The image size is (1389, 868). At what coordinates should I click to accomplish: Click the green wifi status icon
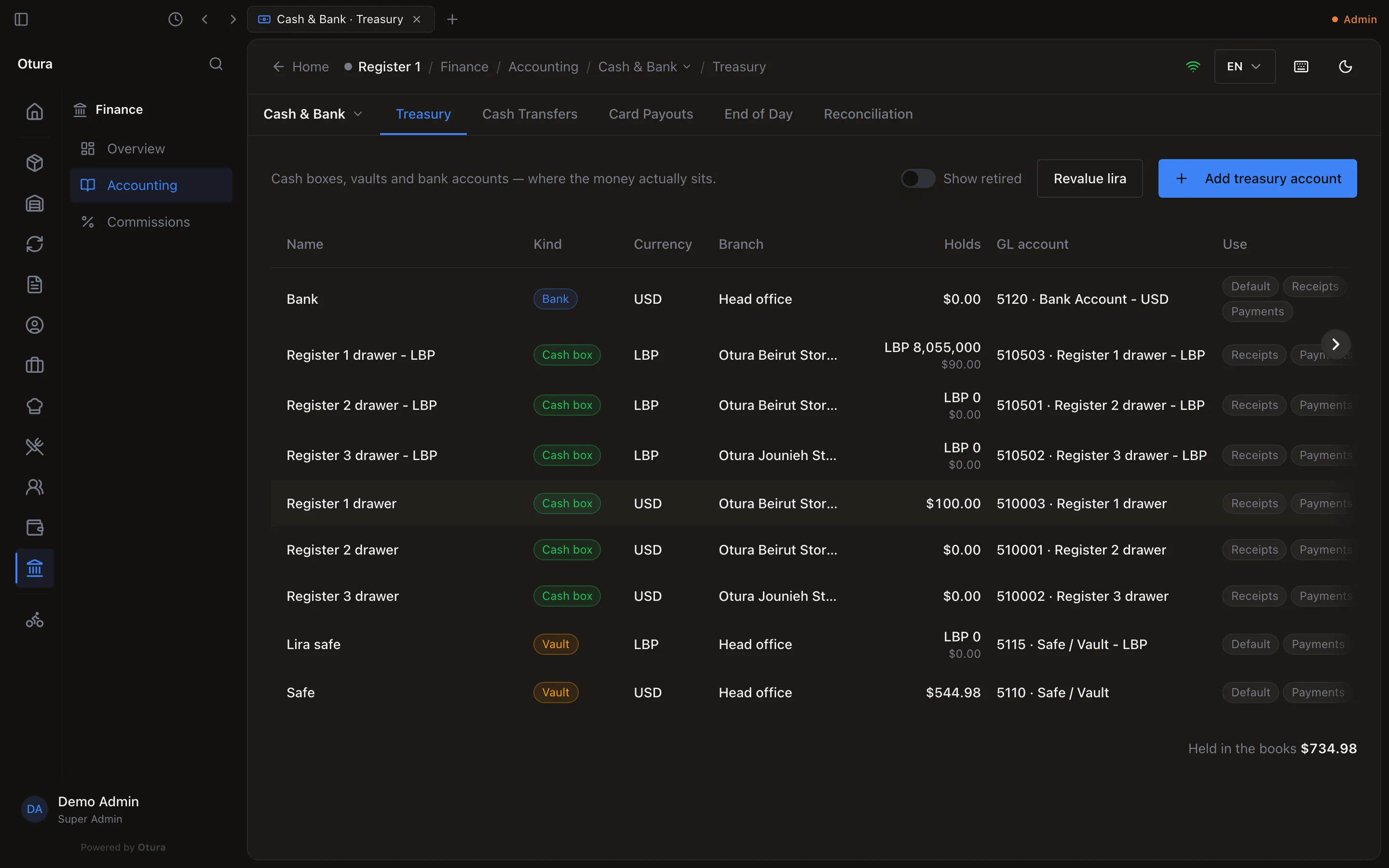coord(1193,67)
